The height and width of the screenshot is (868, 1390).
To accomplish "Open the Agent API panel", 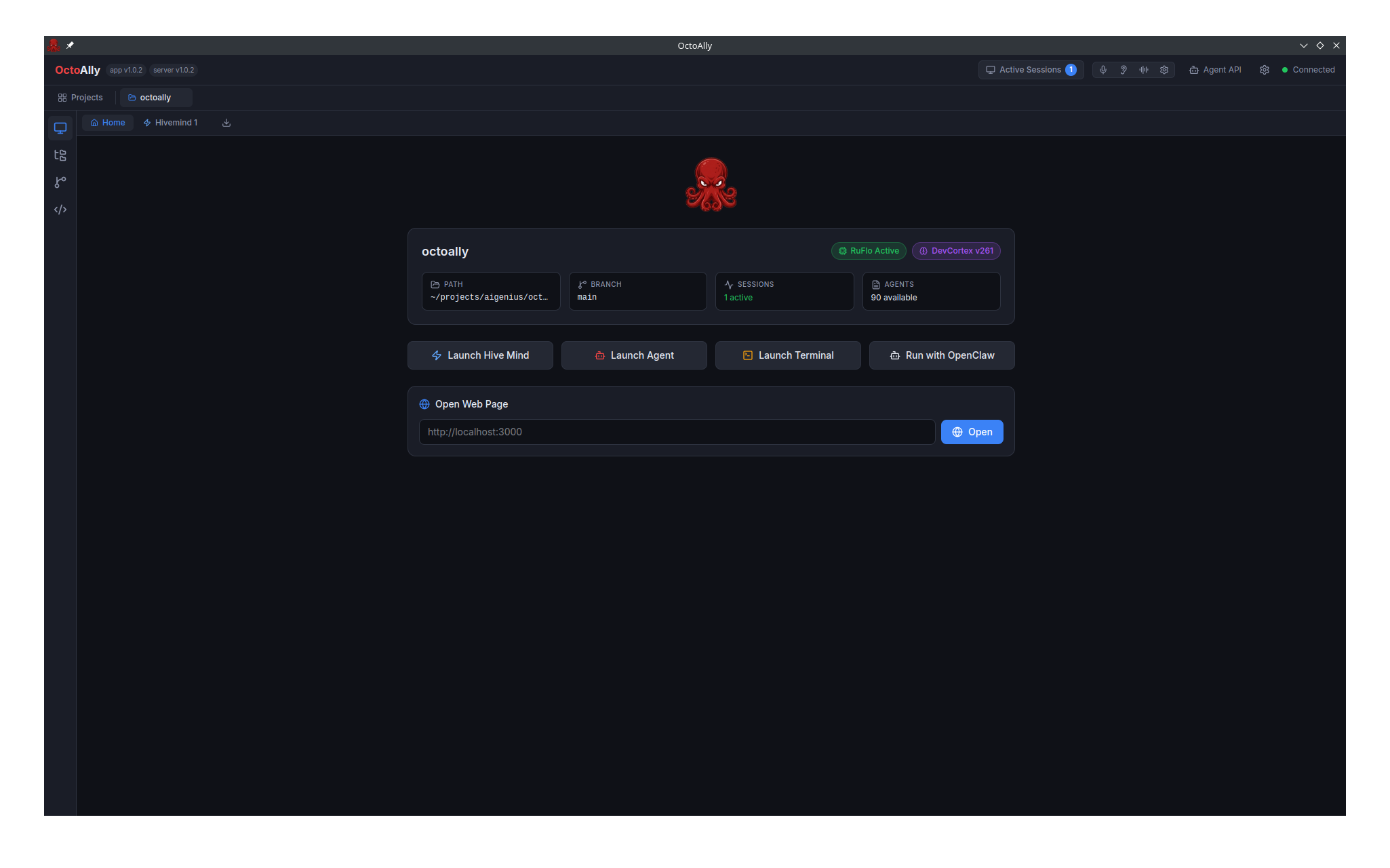I will click(x=1215, y=70).
